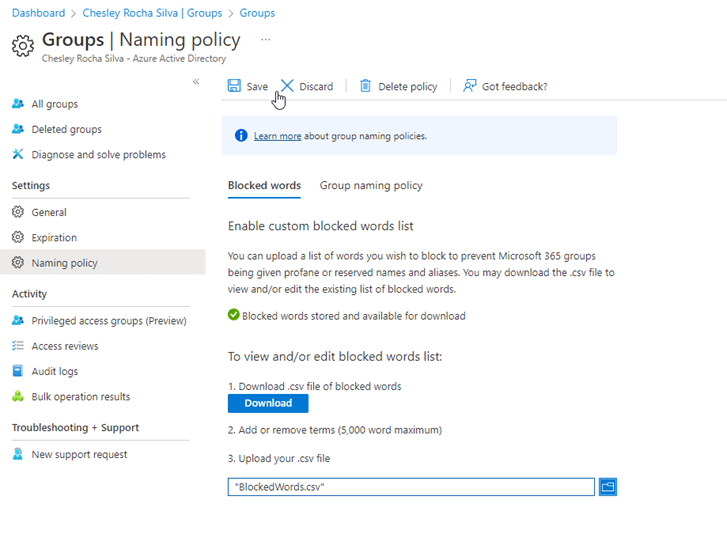Screen dimensions: 727x549
Task: Open the ellipsis more options menu
Action: pos(265,40)
